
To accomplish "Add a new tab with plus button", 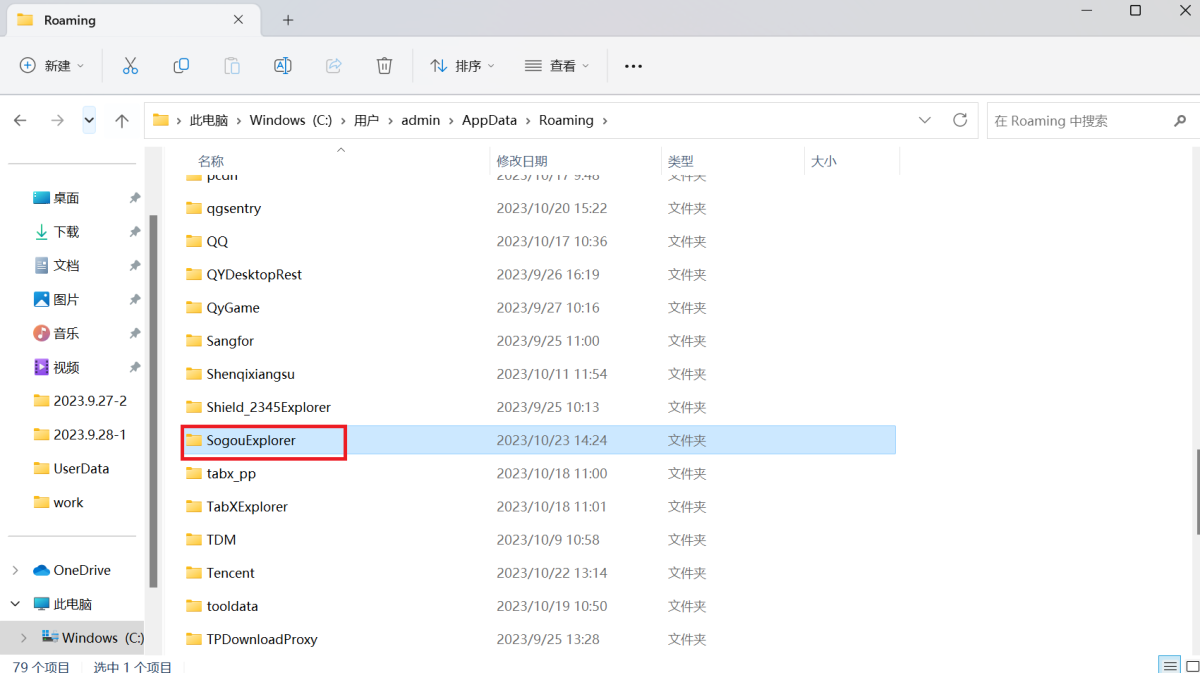I will point(288,20).
